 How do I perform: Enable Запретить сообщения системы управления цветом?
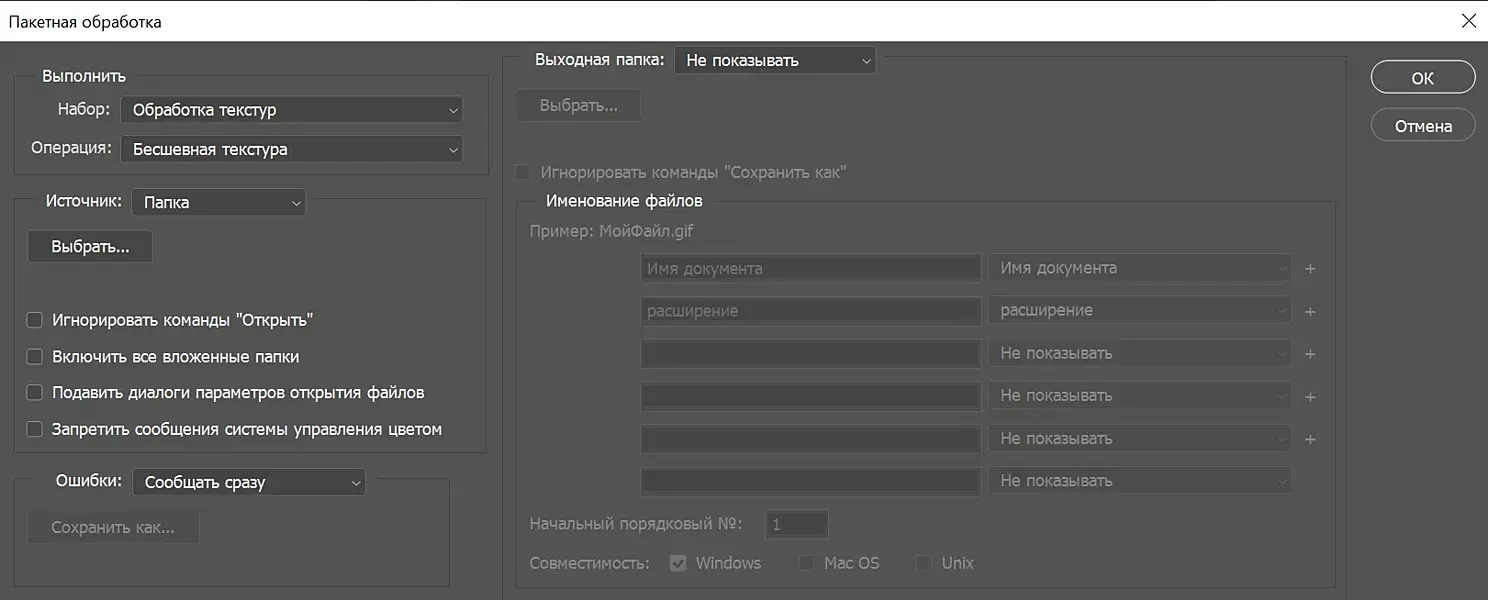(35, 430)
